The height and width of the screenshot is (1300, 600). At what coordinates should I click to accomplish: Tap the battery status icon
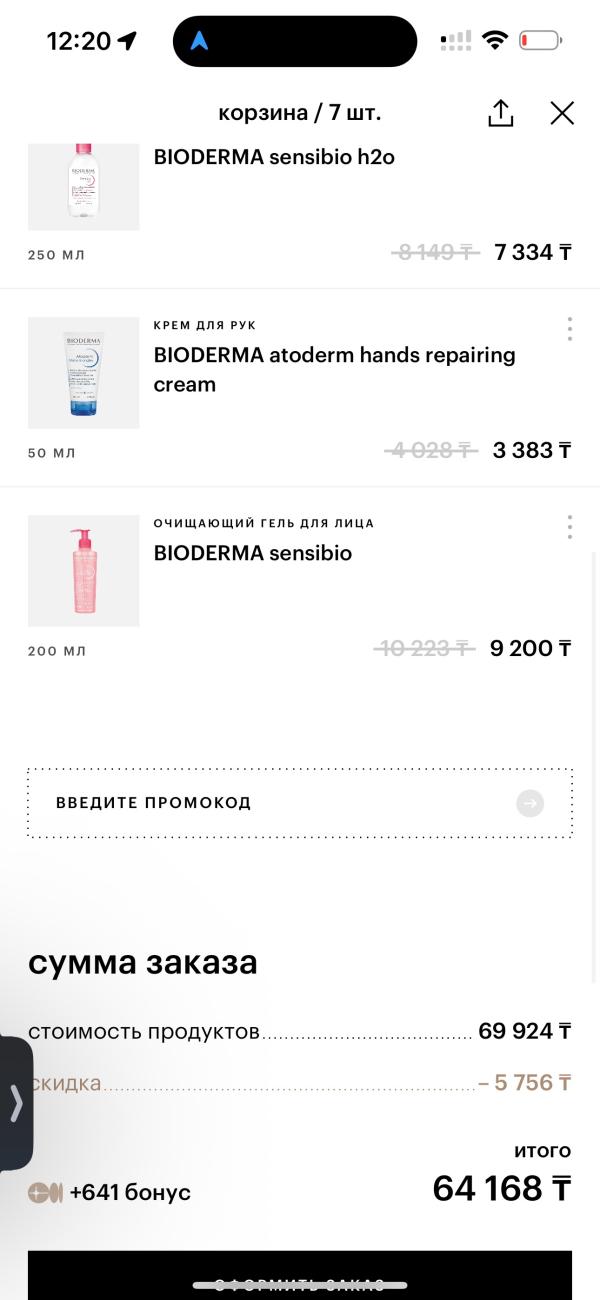click(540, 41)
